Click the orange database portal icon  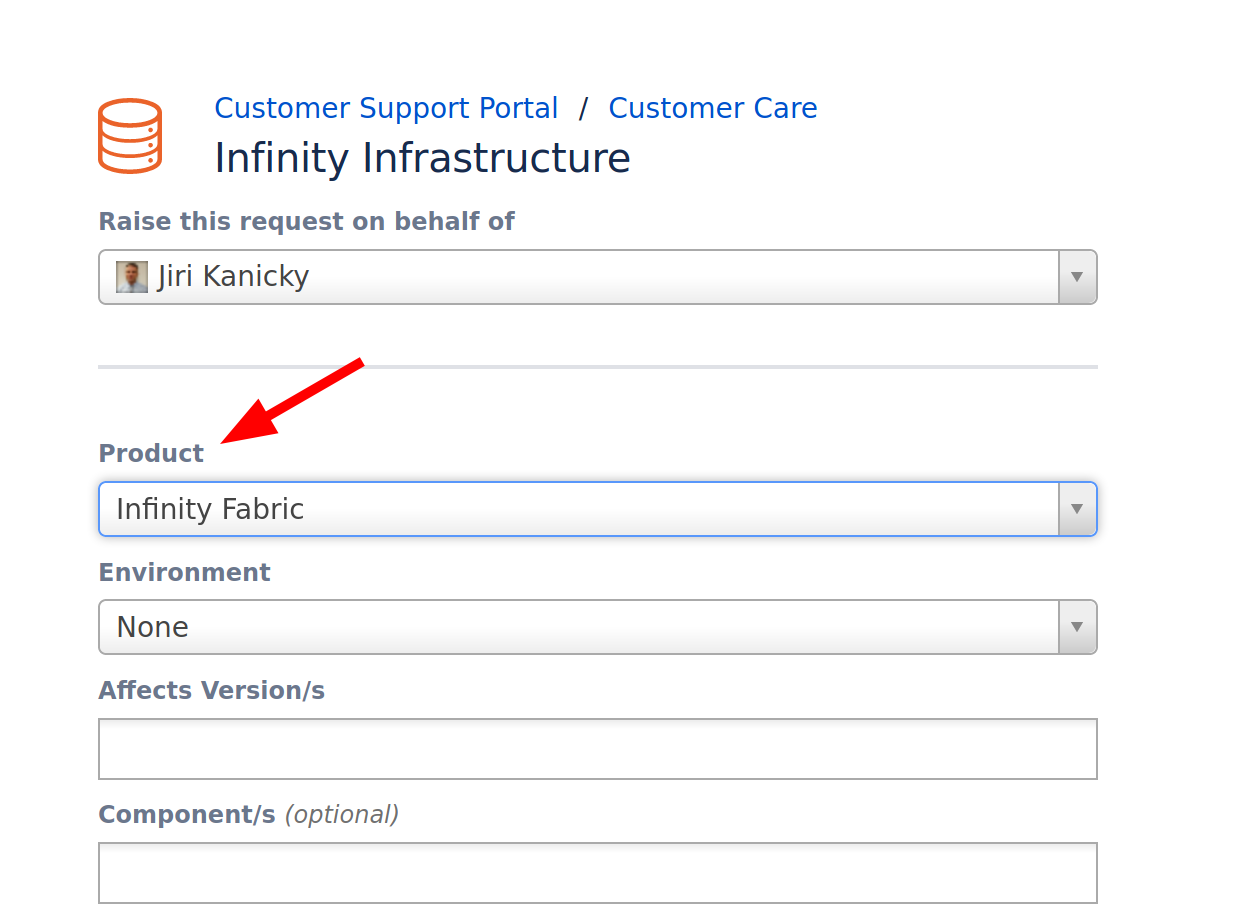click(130, 136)
